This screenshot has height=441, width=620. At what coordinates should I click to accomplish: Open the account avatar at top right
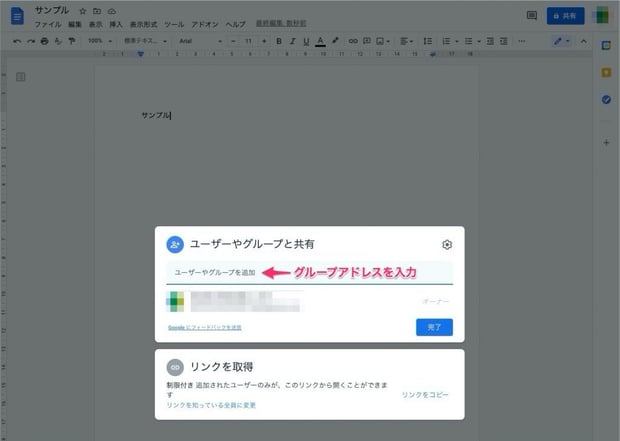[x=602, y=15]
